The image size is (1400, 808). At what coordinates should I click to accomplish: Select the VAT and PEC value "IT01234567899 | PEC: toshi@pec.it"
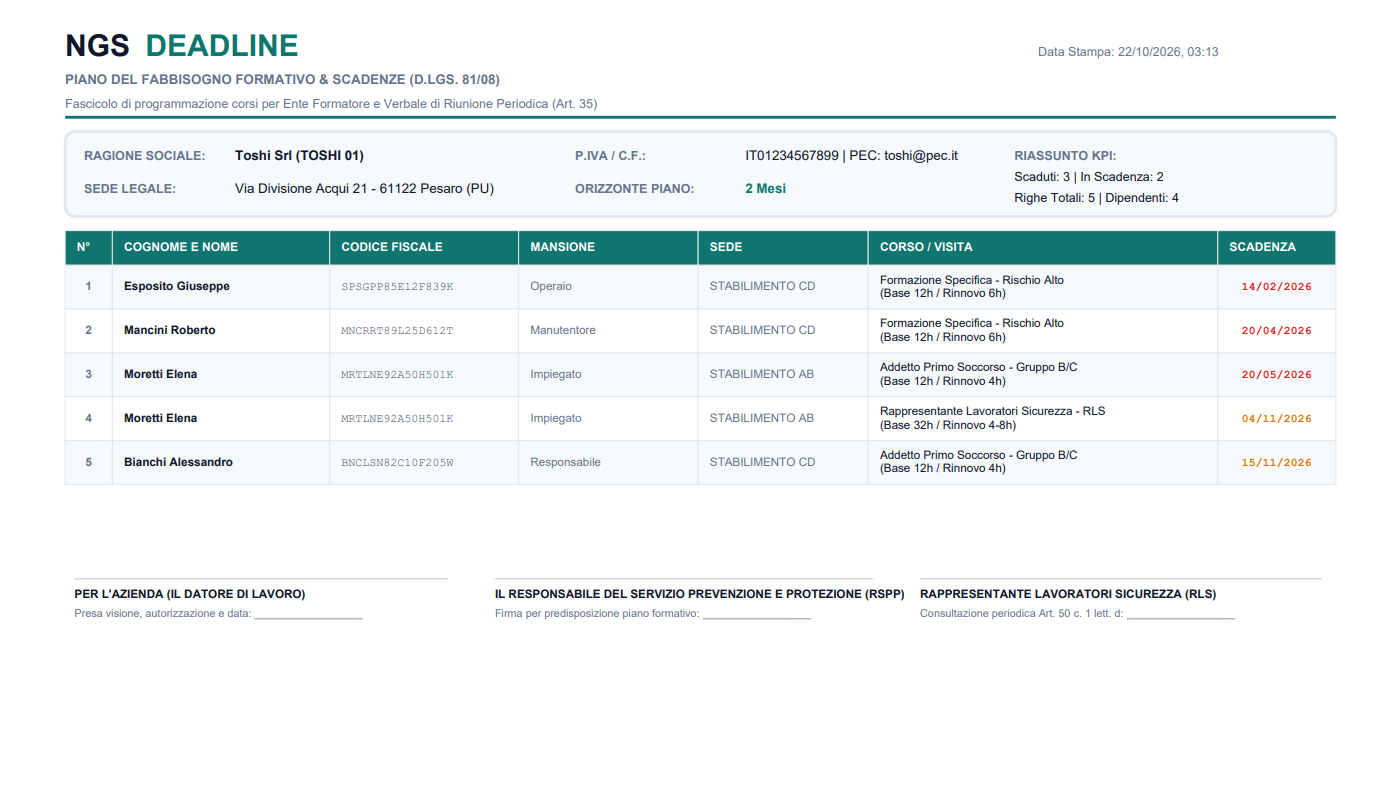[851, 156]
